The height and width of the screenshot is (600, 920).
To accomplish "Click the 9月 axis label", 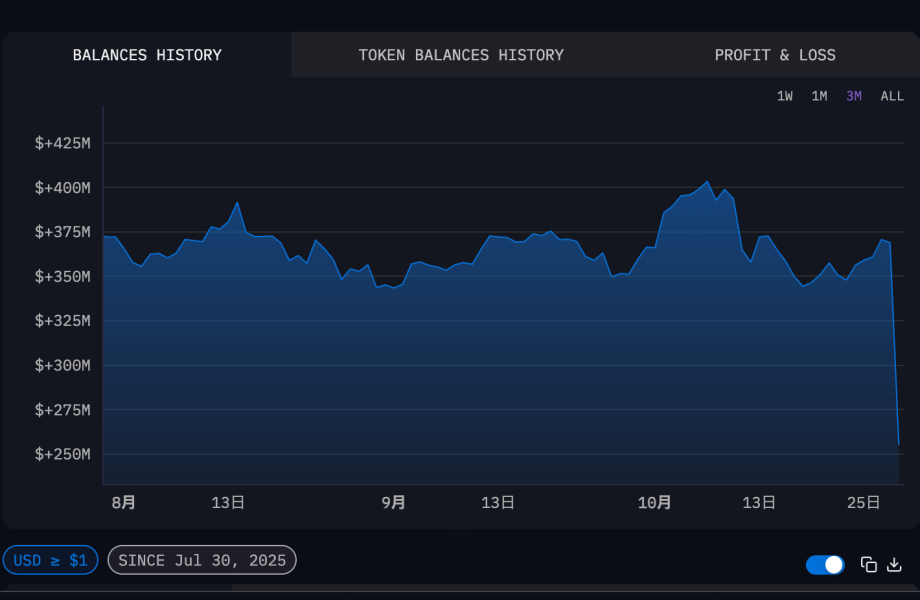I will pyautogui.click(x=393, y=504).
